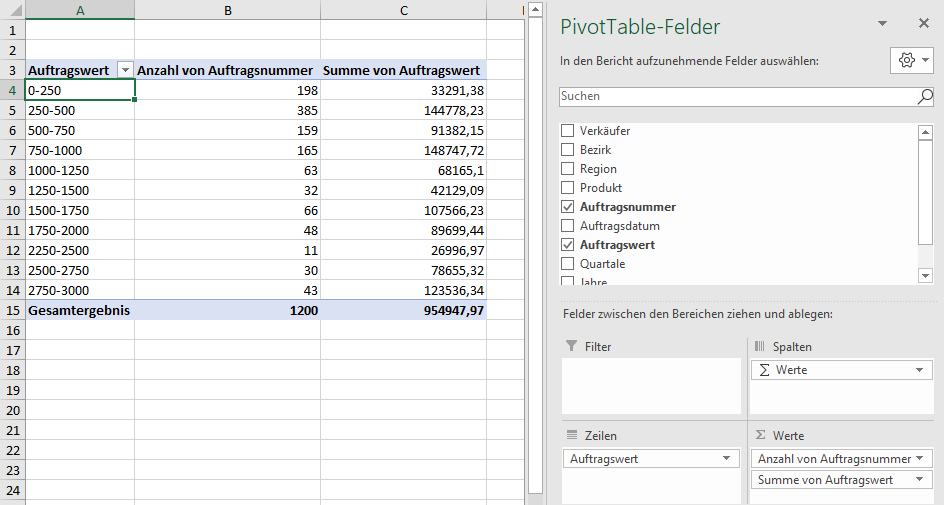The image size is (944, 505).
Task: Expand the Werte dropdown in Spalten area
Action: tap(919, 370)
